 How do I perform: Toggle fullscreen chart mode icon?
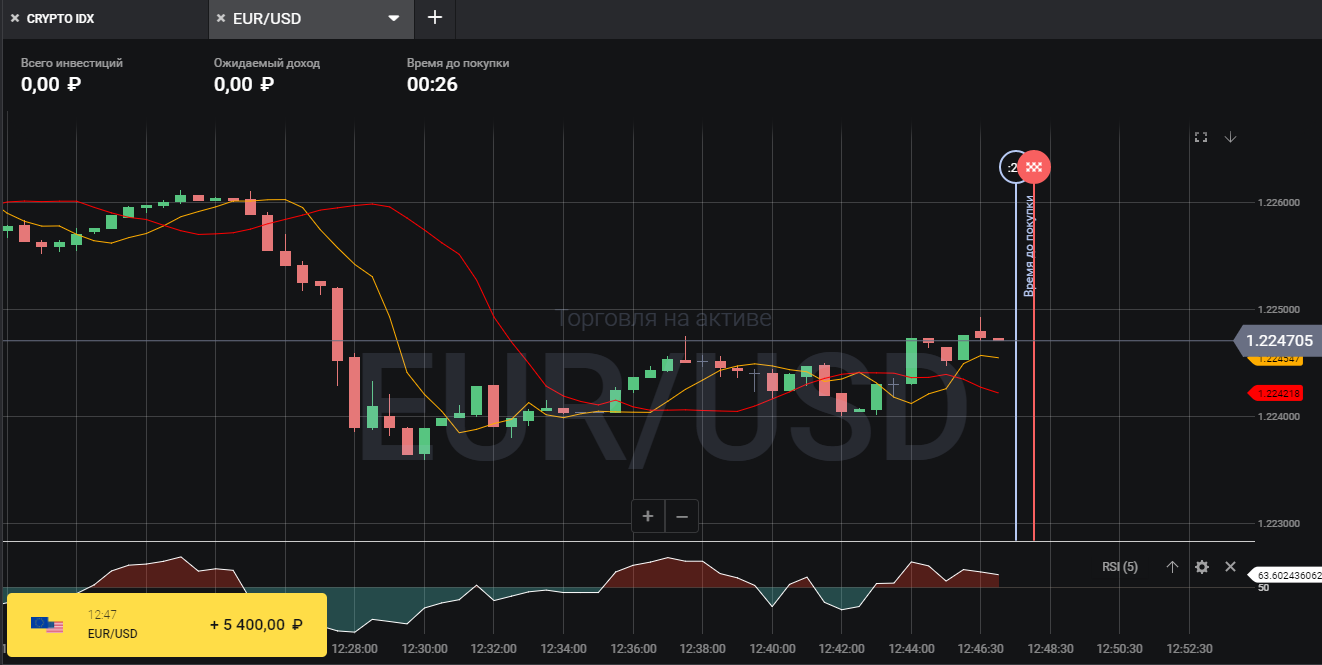tap(1201, 137)
